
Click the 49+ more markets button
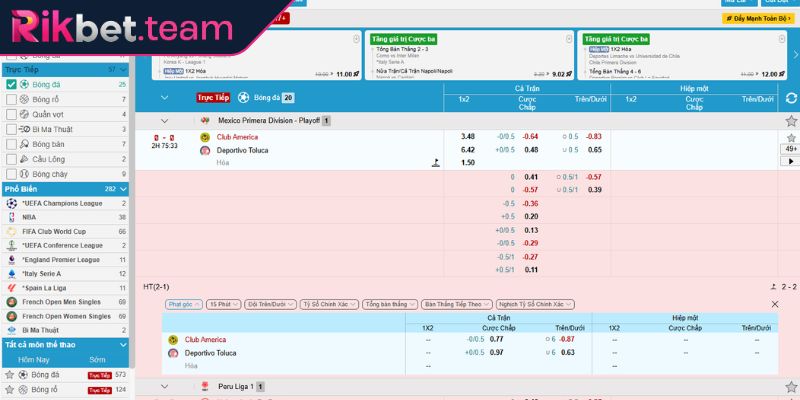pos(790,149)
